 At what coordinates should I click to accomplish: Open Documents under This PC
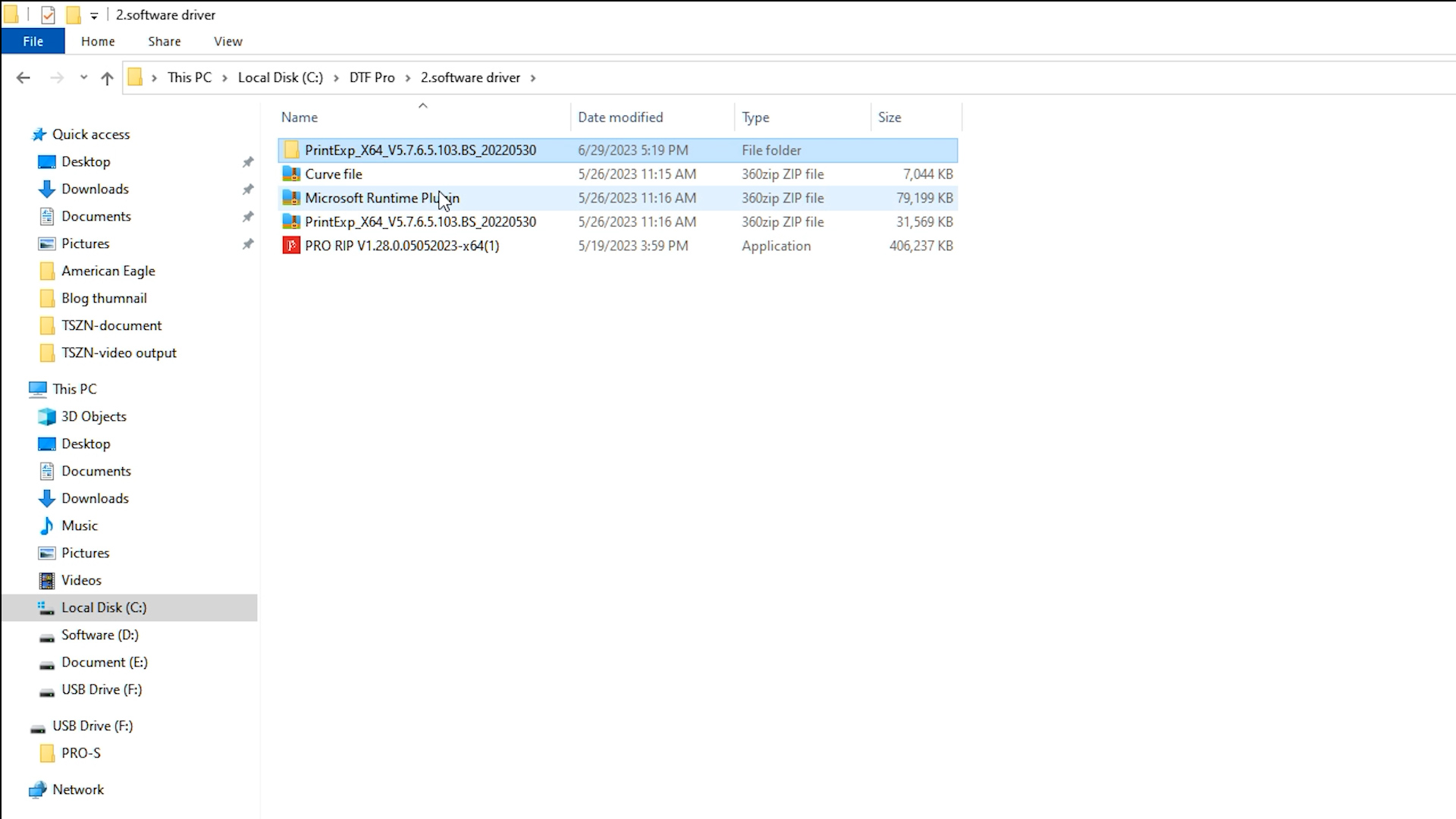[96, 471]
